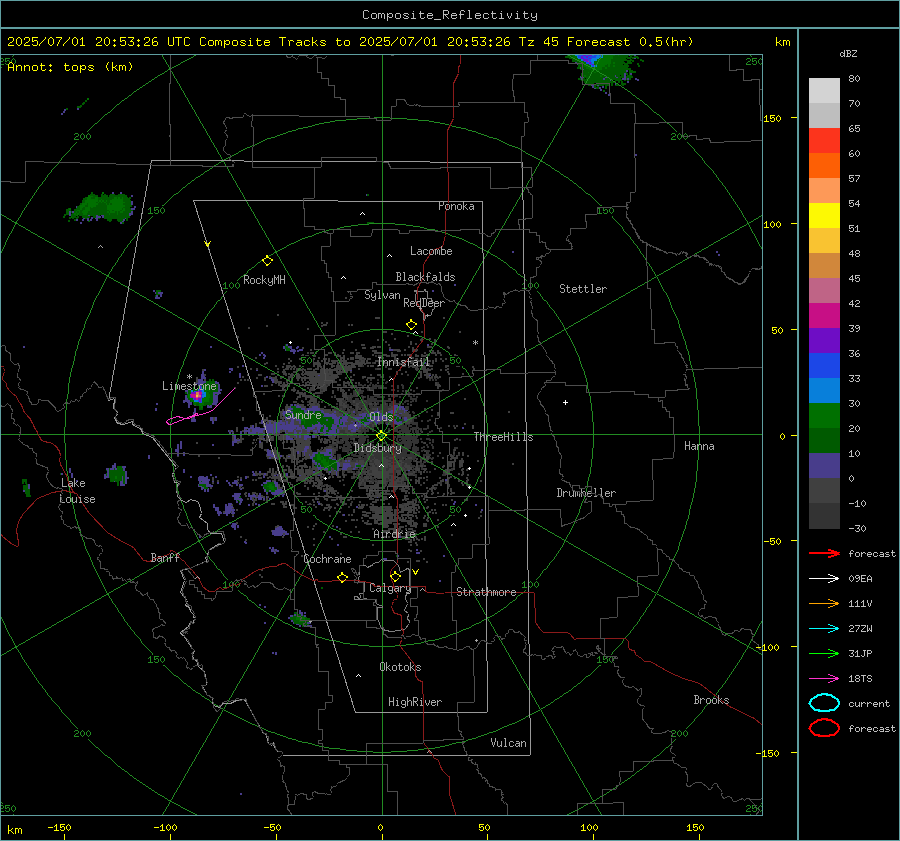Click the 'Forecast 0.5(hr)' header text

point(630,42)
